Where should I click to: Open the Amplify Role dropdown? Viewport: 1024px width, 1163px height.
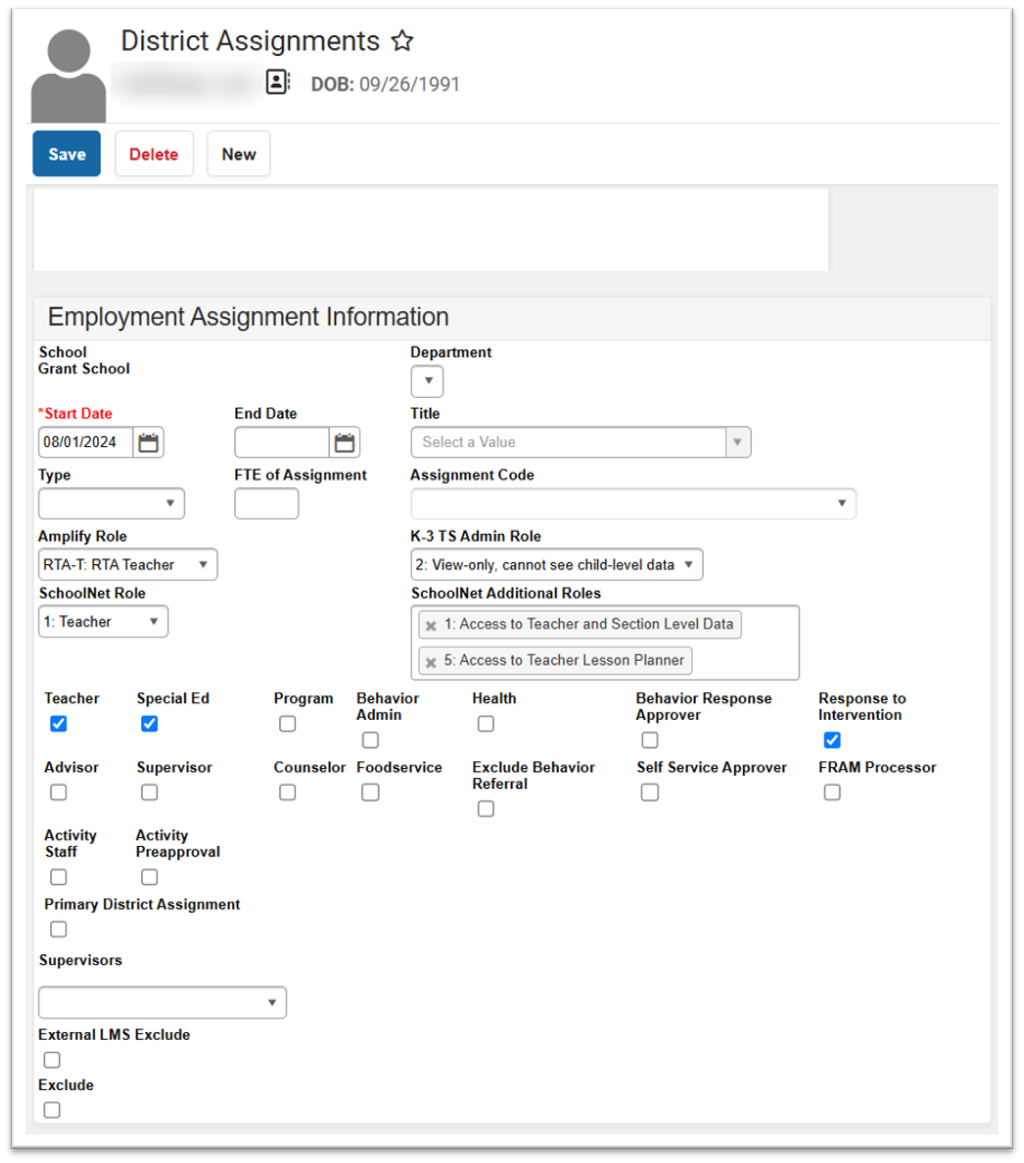pyautogui.click(x=128, y=565)
